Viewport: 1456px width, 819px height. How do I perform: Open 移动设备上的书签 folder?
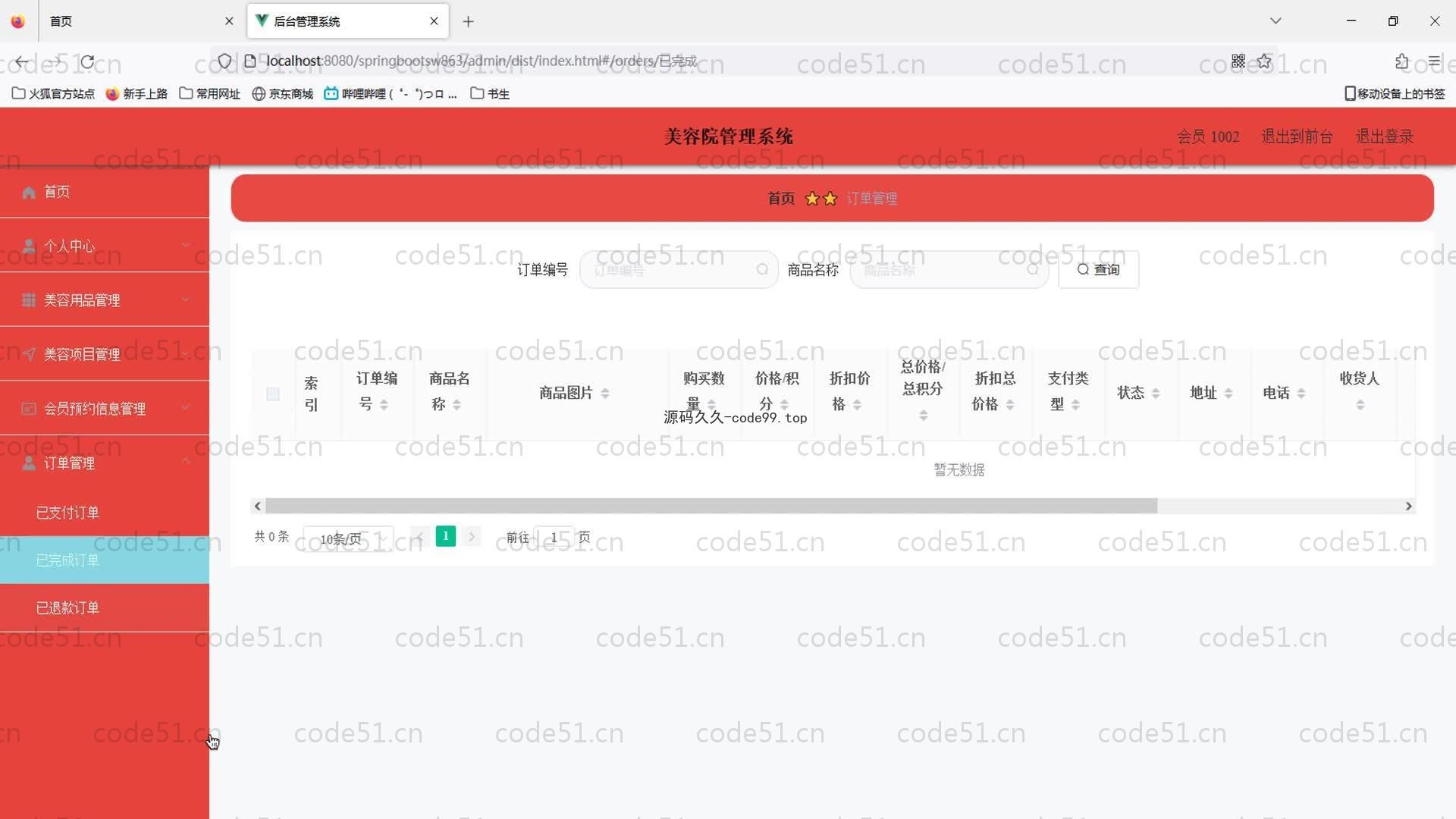1395,94
